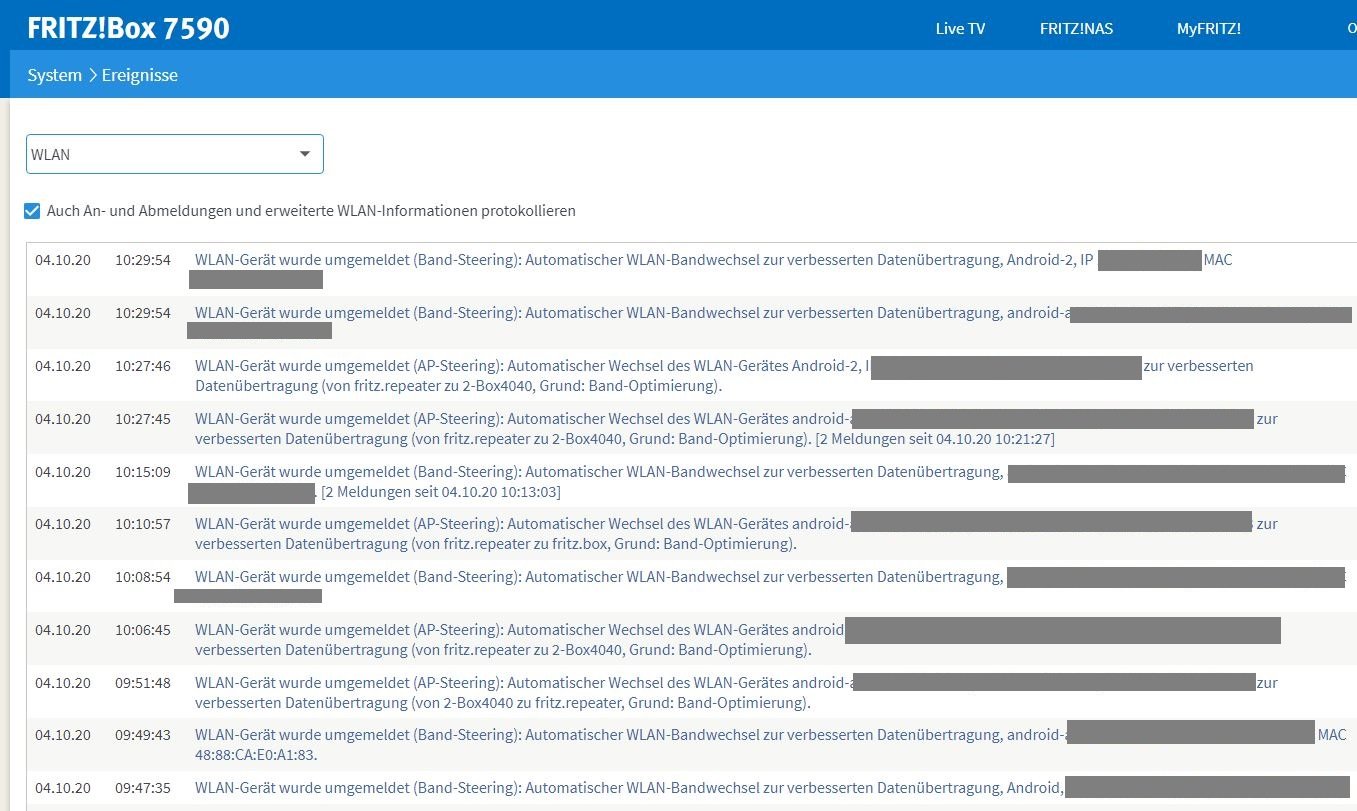Select the first 10:29:54 Android-2 Band-Steering entry
The image size is (1357, 811).
tap(692, 269)
